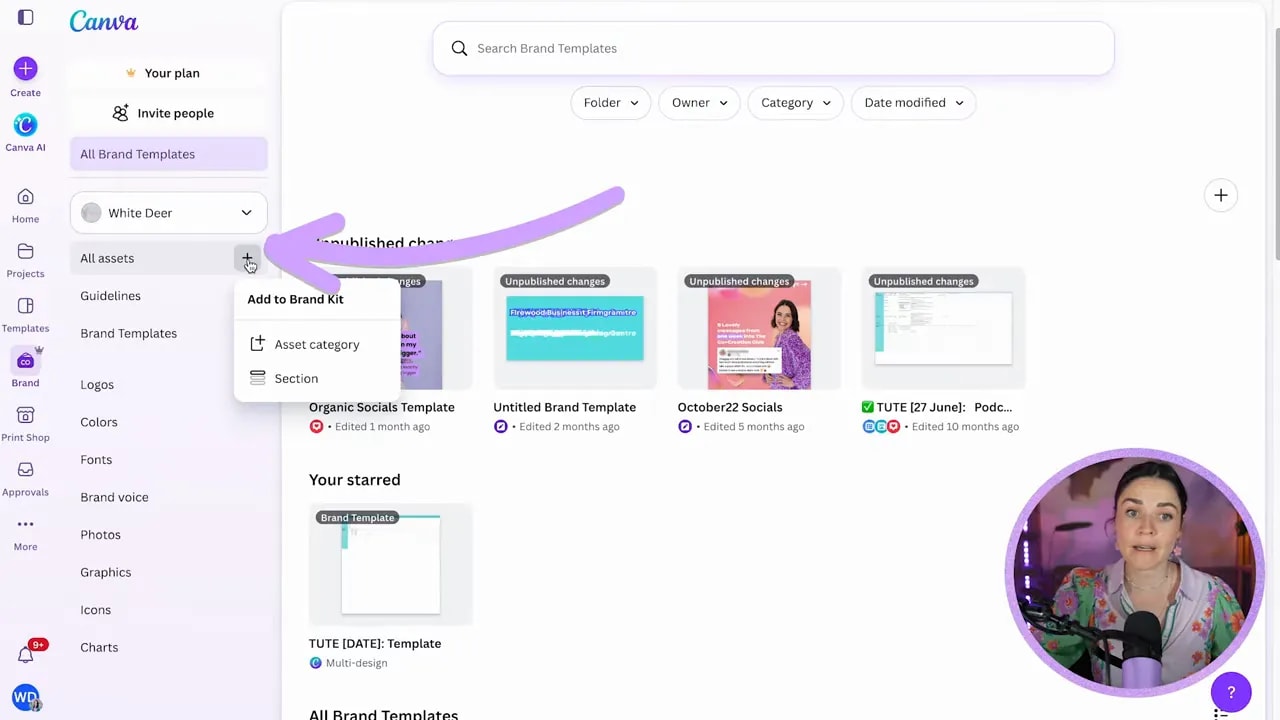Open Brand Templates sidebar item

coord(128,333)
